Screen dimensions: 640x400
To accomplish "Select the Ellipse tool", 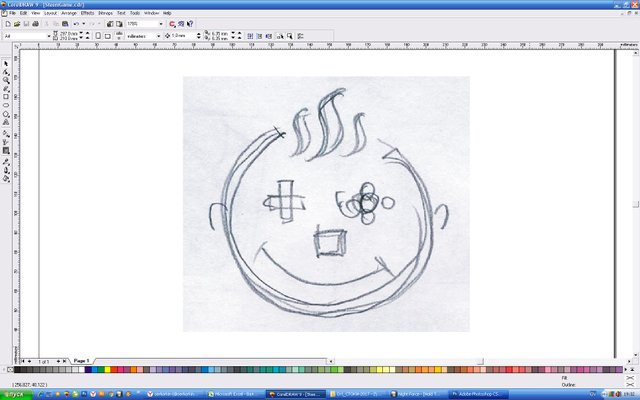I will pos(6,105).
